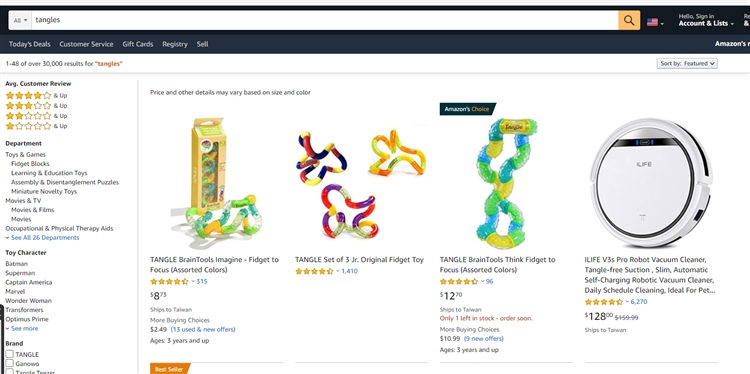
Task: Click the orange magnifying glass search button
Action: point(629,21)
